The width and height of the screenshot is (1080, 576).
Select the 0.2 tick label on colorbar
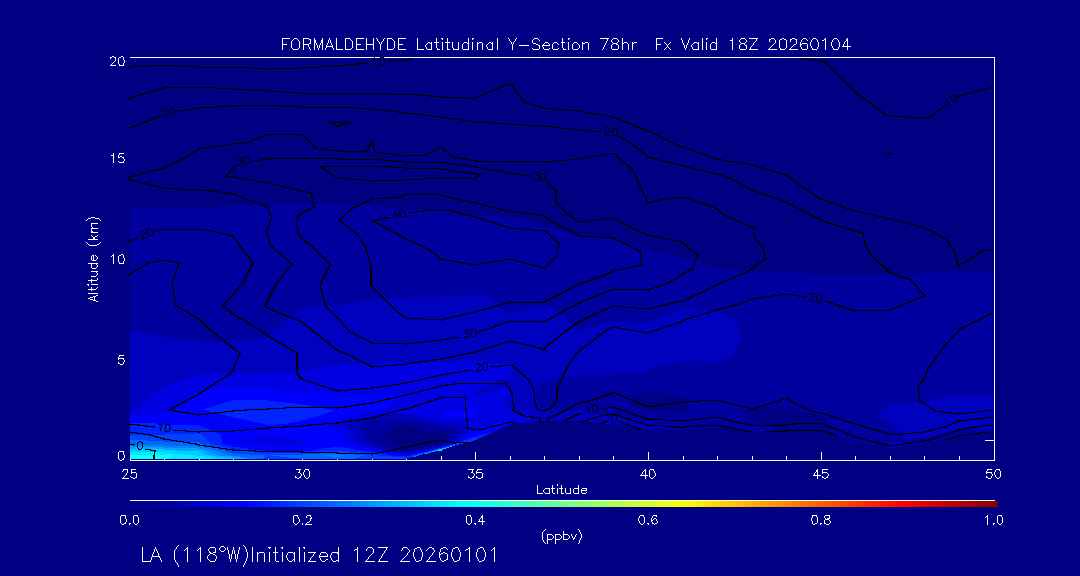point(302,520)
